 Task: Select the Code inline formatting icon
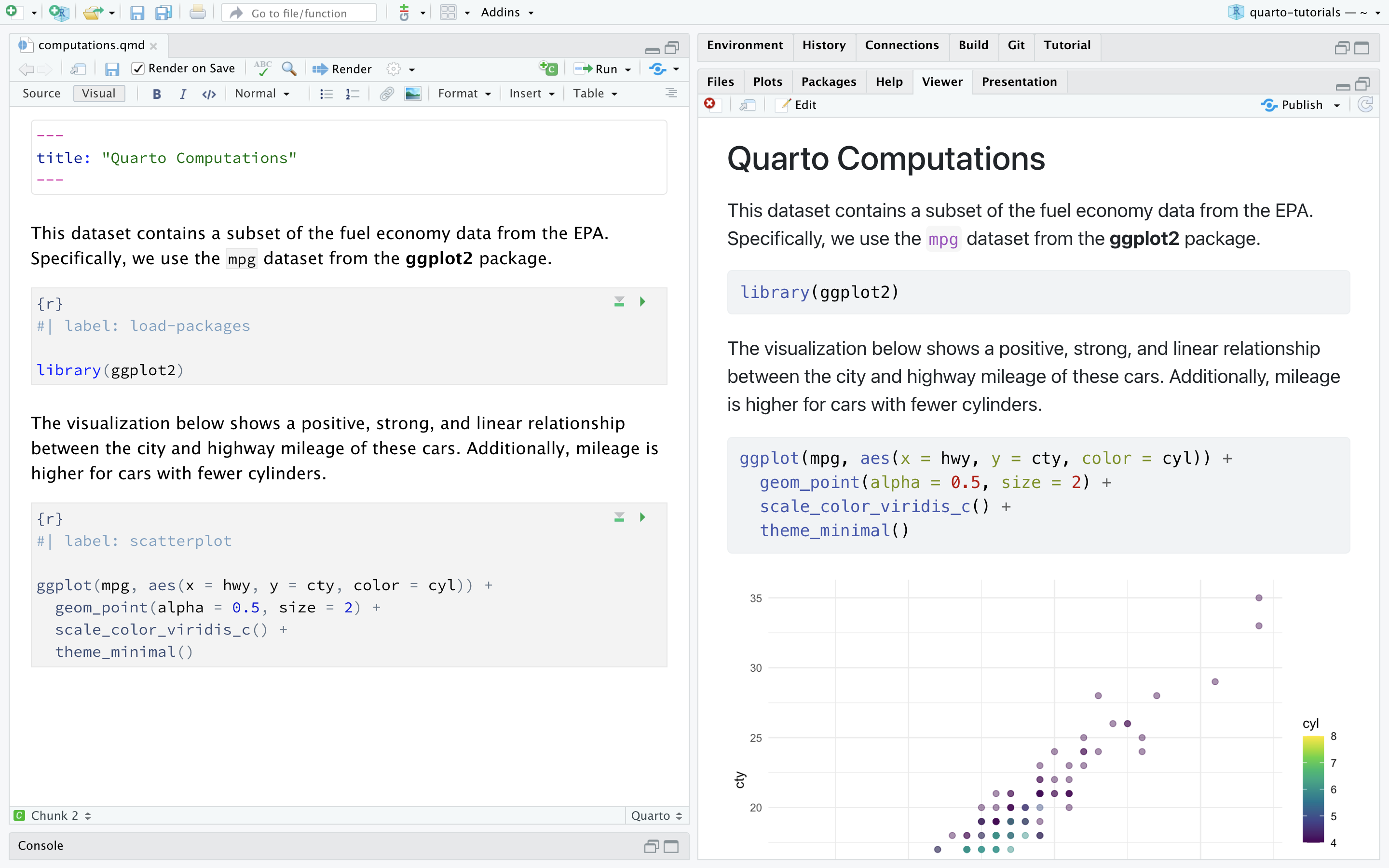coord(208,94)
